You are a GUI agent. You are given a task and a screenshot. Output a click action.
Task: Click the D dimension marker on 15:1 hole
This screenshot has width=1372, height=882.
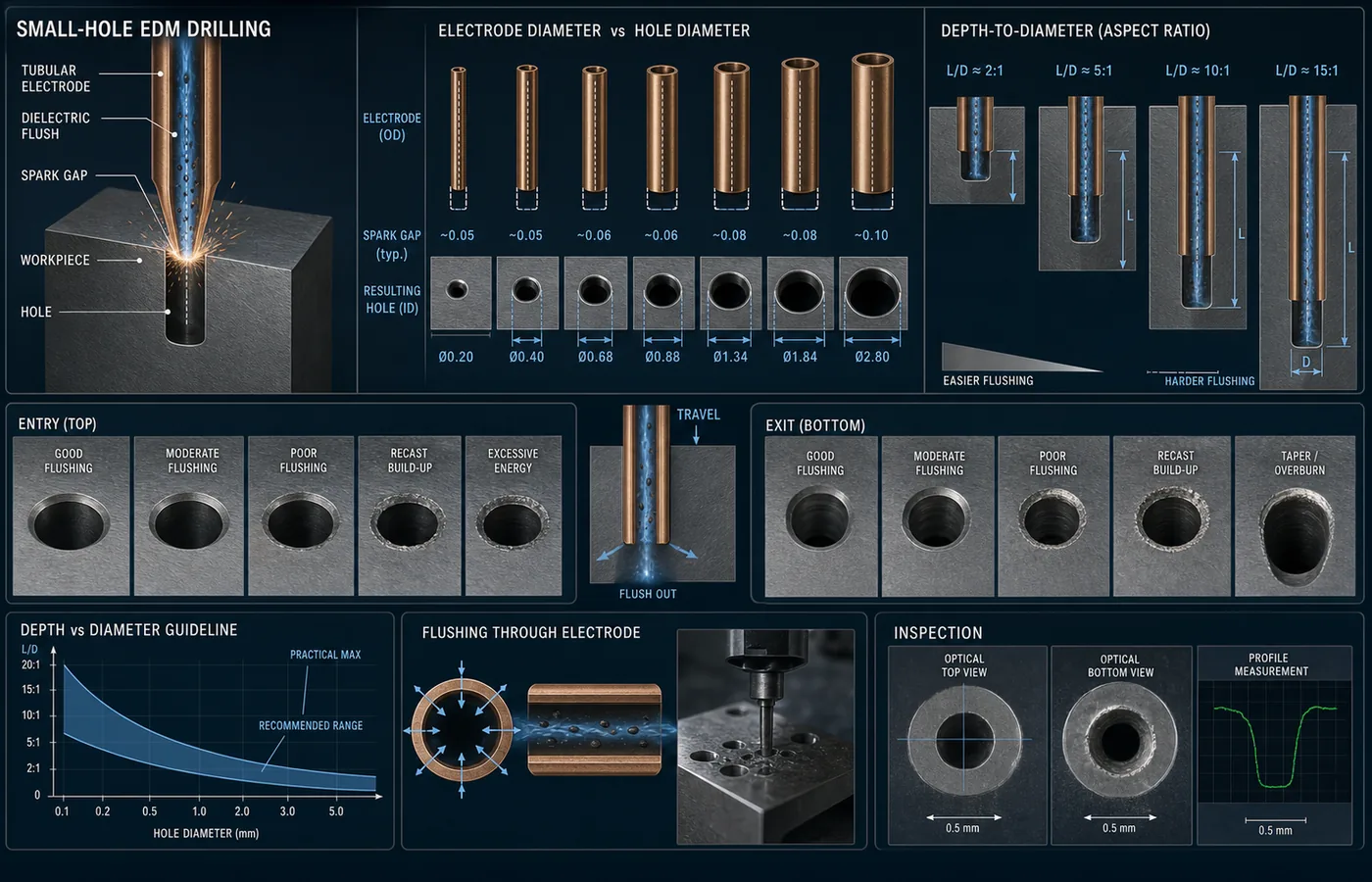pyautogui.click(x=1305, y=364)
